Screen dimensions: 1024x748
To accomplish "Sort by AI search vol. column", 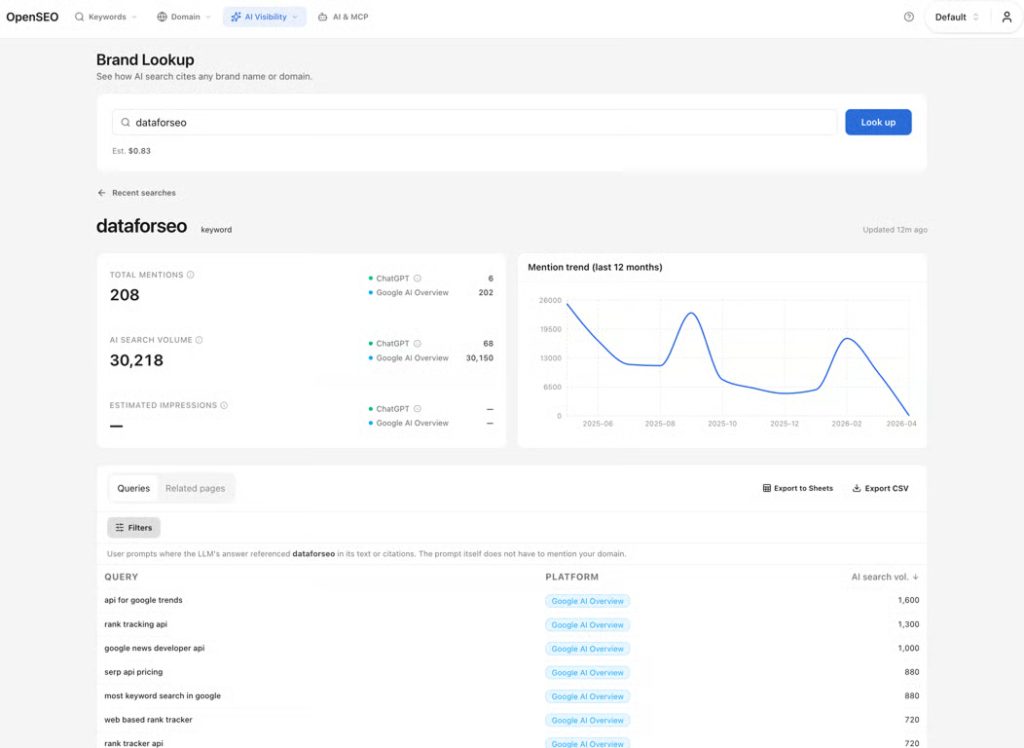I will point(884,577).
